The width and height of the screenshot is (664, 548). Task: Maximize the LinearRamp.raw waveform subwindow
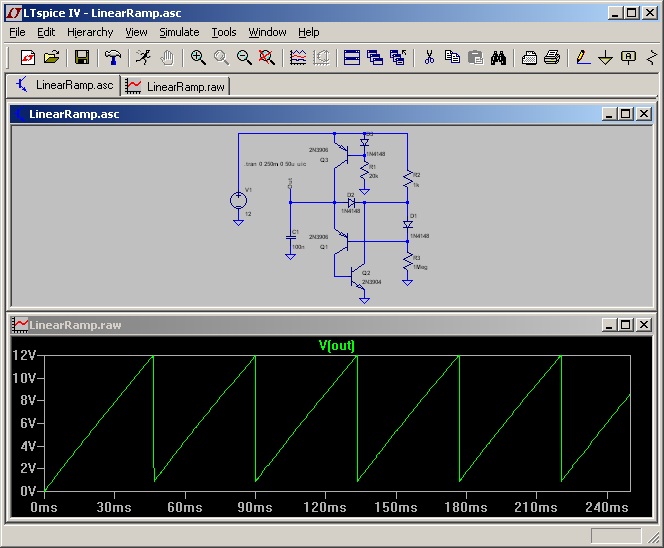pos(625,325)
